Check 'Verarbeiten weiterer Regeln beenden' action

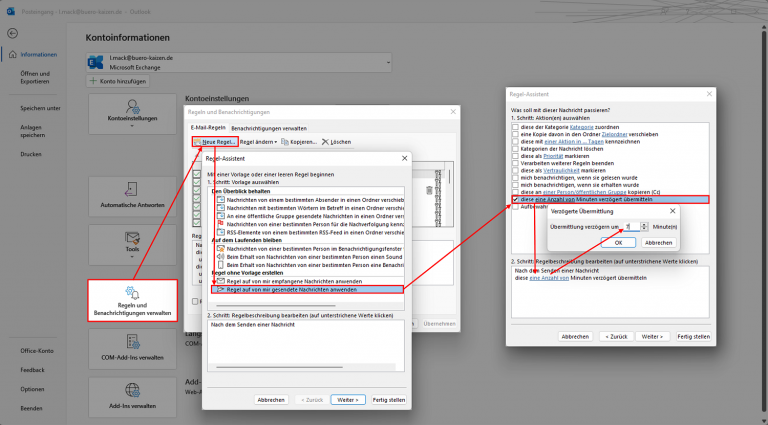514,163
